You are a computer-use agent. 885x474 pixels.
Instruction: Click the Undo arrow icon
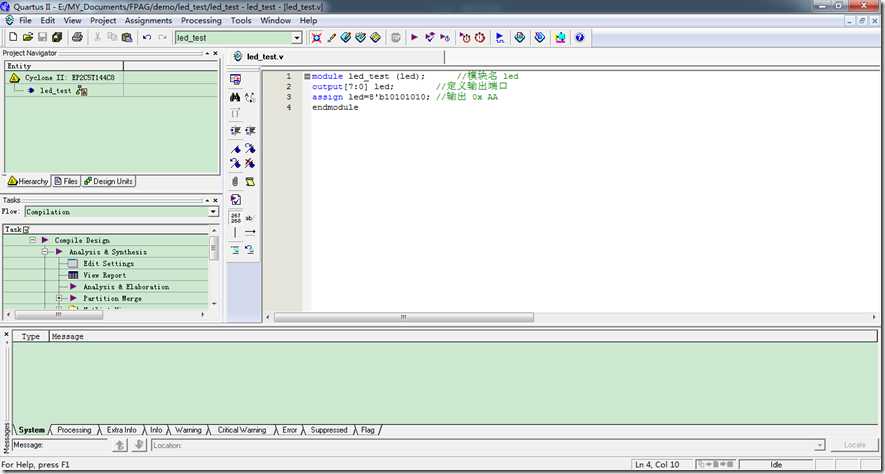tap(147, 37)
